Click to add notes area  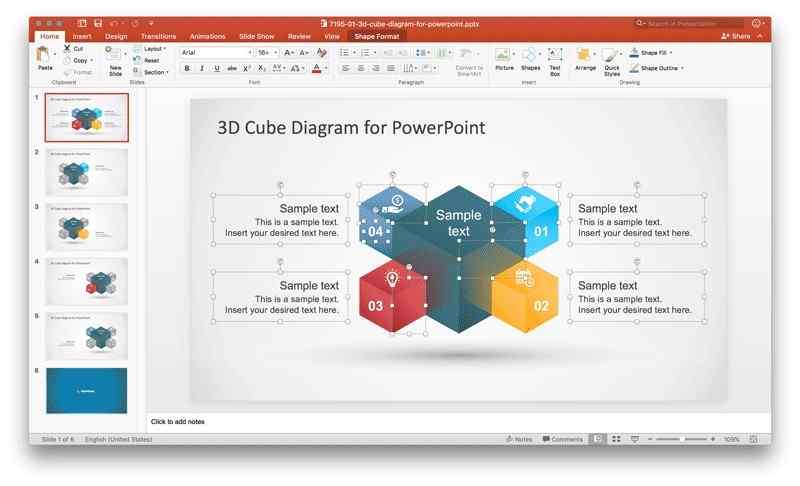click(x=178, y=422)
